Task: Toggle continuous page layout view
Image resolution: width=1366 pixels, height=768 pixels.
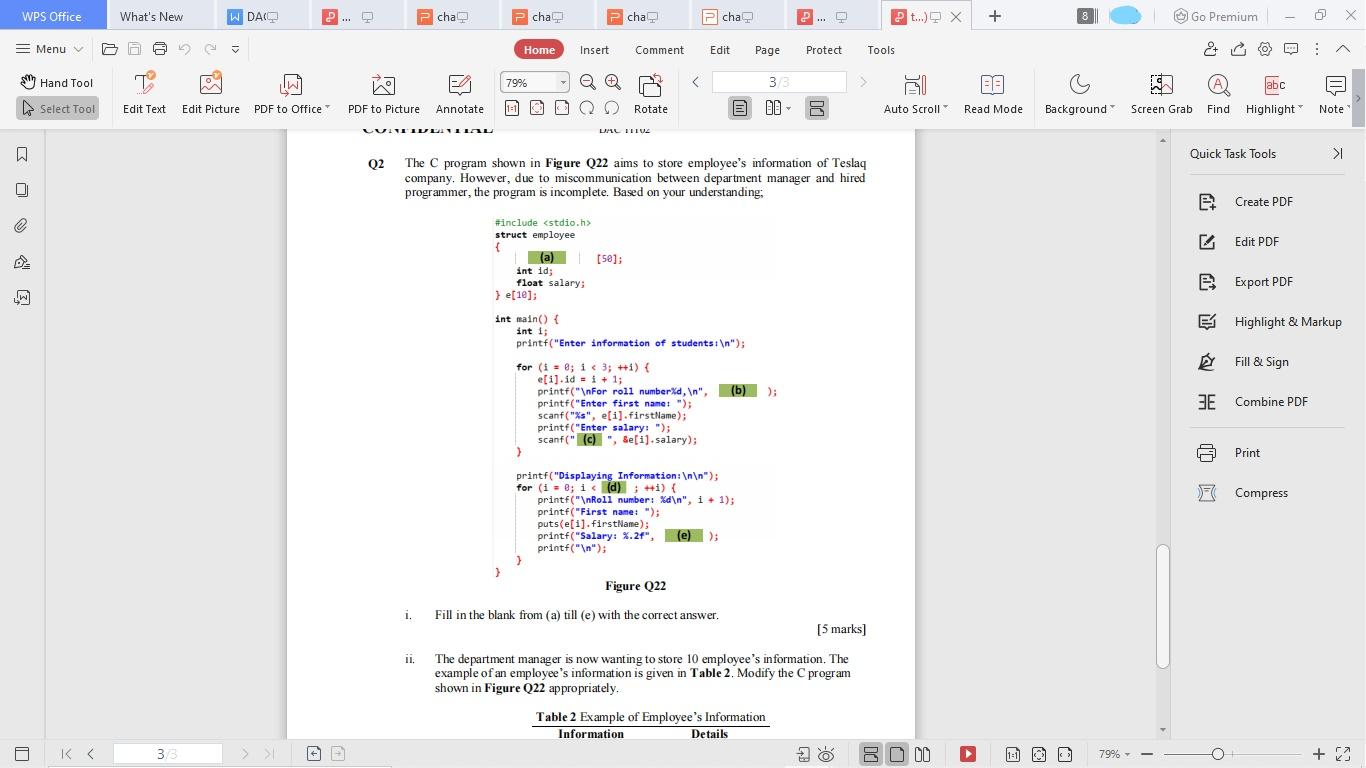Action: coord(817,107)
